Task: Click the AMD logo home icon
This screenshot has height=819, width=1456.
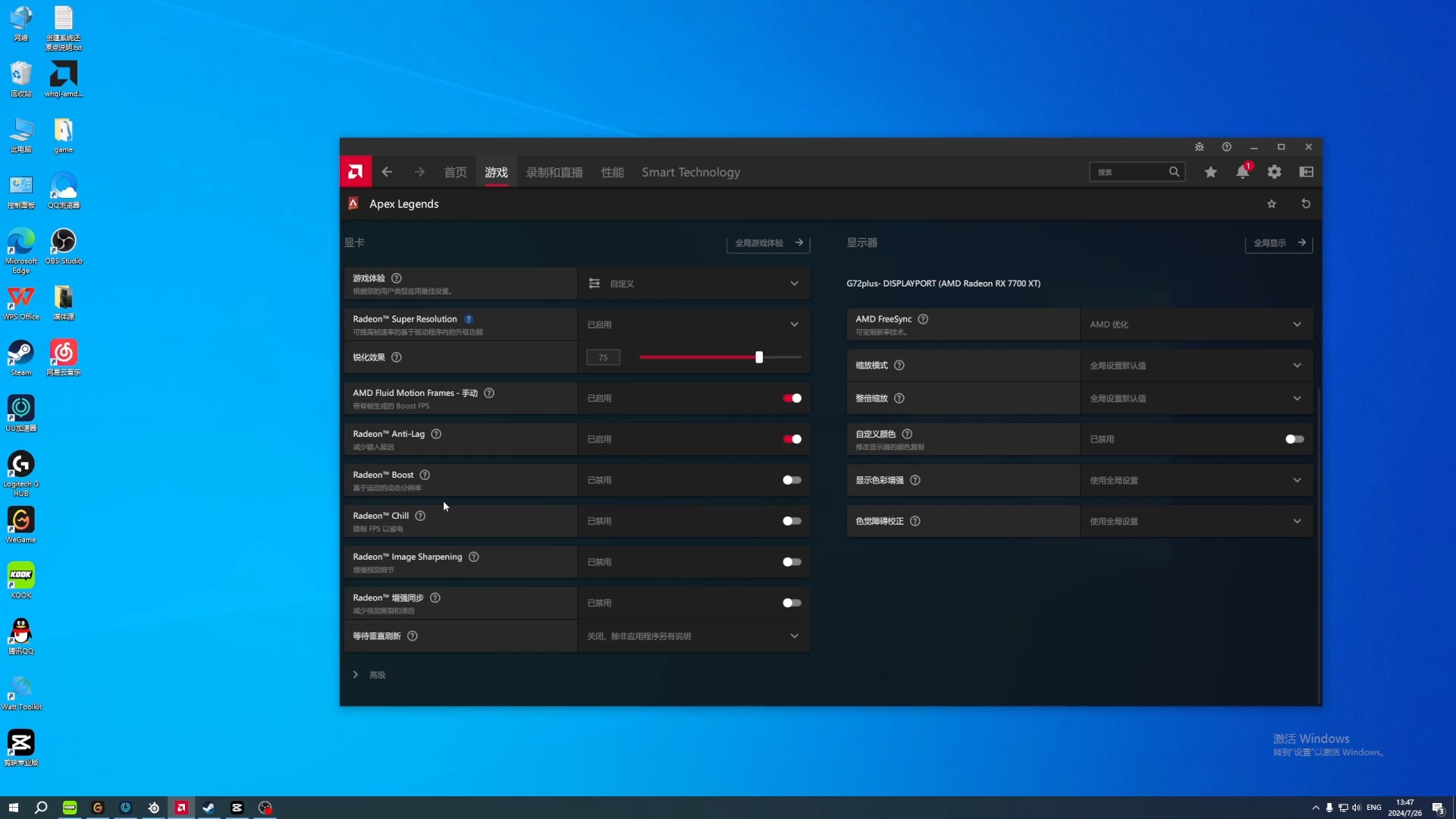Action: [x=356, y=172]
